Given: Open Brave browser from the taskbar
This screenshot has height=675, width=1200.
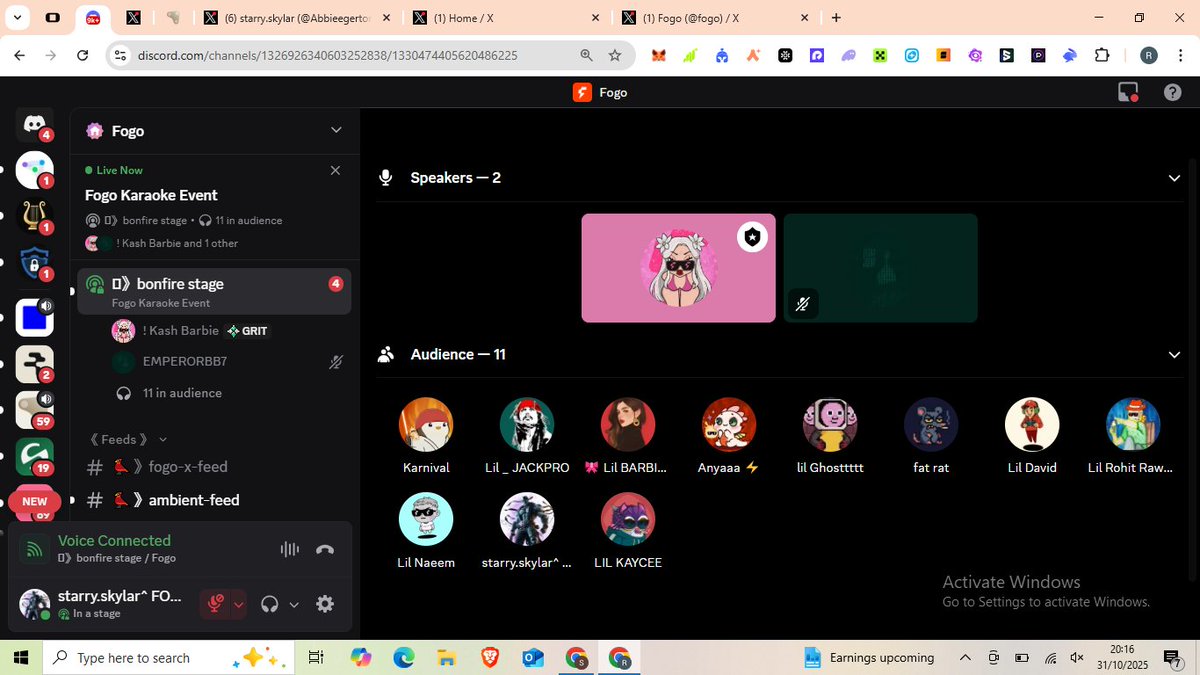Looking at the screenshot, I should [490, 658].
